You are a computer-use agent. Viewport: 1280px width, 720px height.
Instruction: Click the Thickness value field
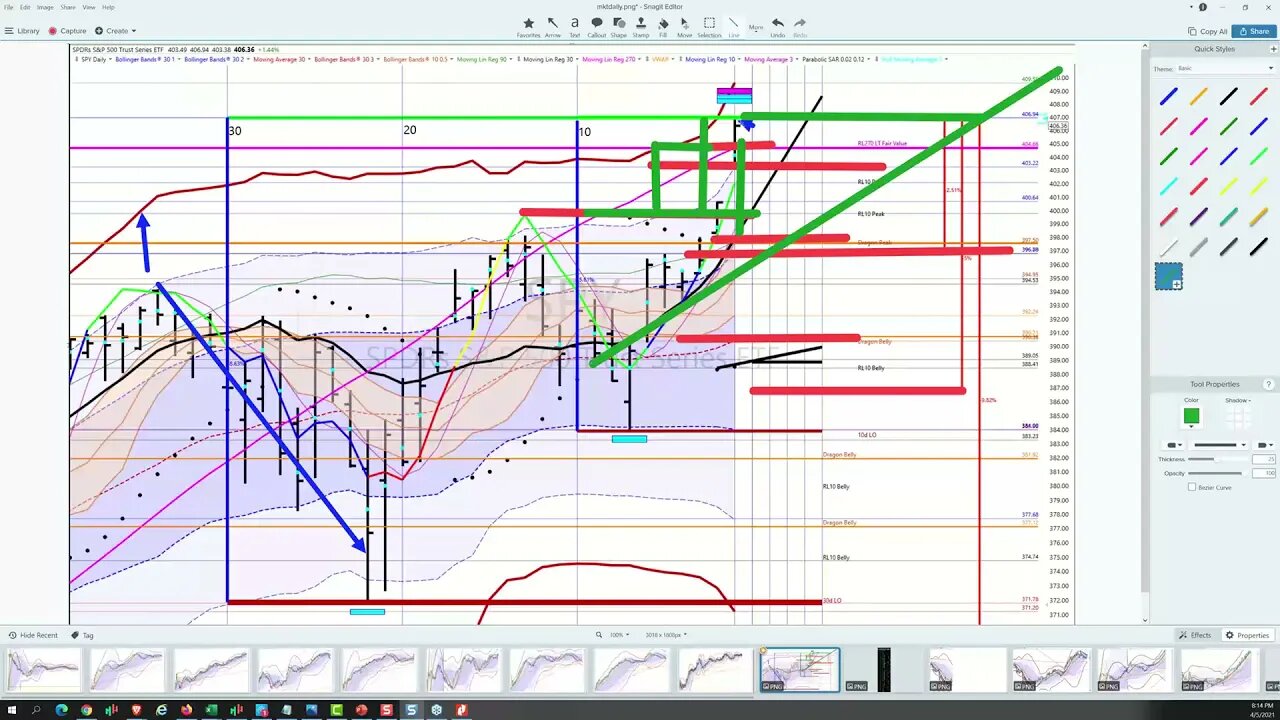1263,459
